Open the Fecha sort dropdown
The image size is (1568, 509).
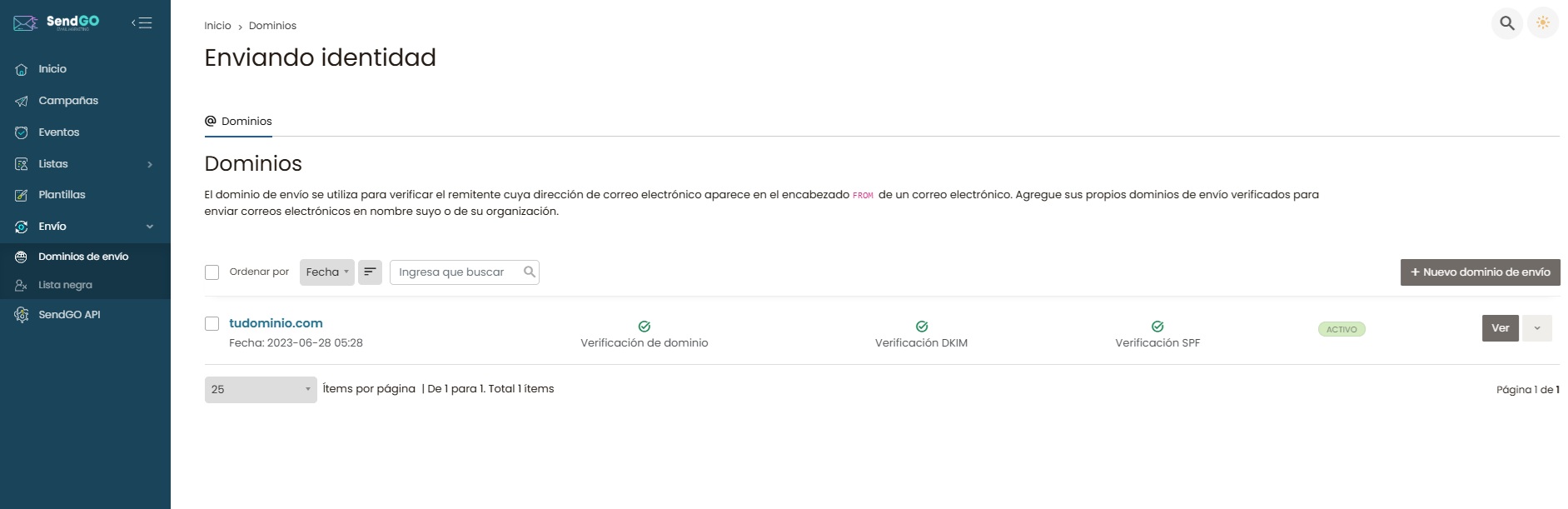pyautogui.click(x=327, y=272)
